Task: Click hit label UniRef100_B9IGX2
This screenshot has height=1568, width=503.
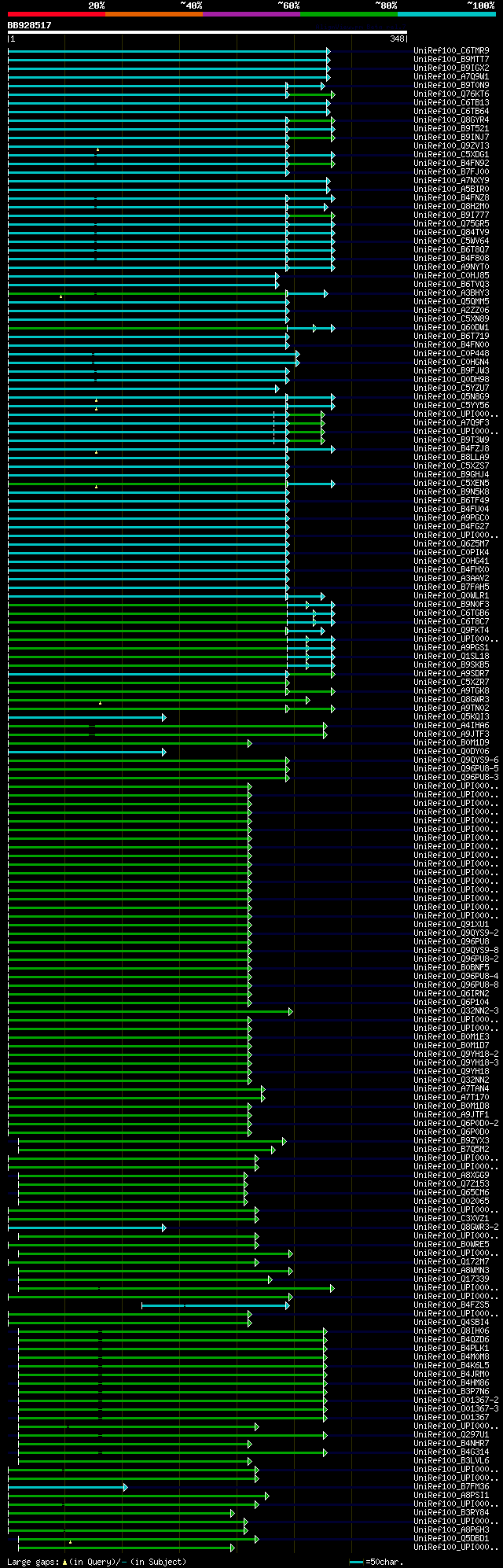Action: click(452, 68)
